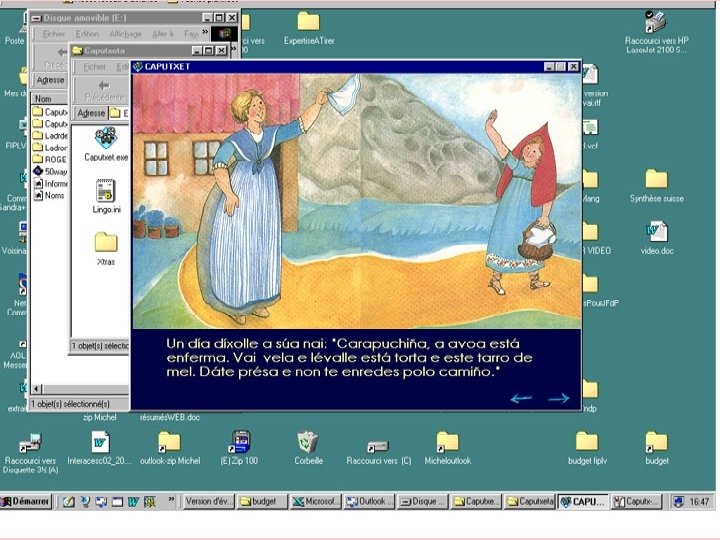
Task: Open the Synthèse suisse folder
Action: pyautogui.click(x=656, y=186)
